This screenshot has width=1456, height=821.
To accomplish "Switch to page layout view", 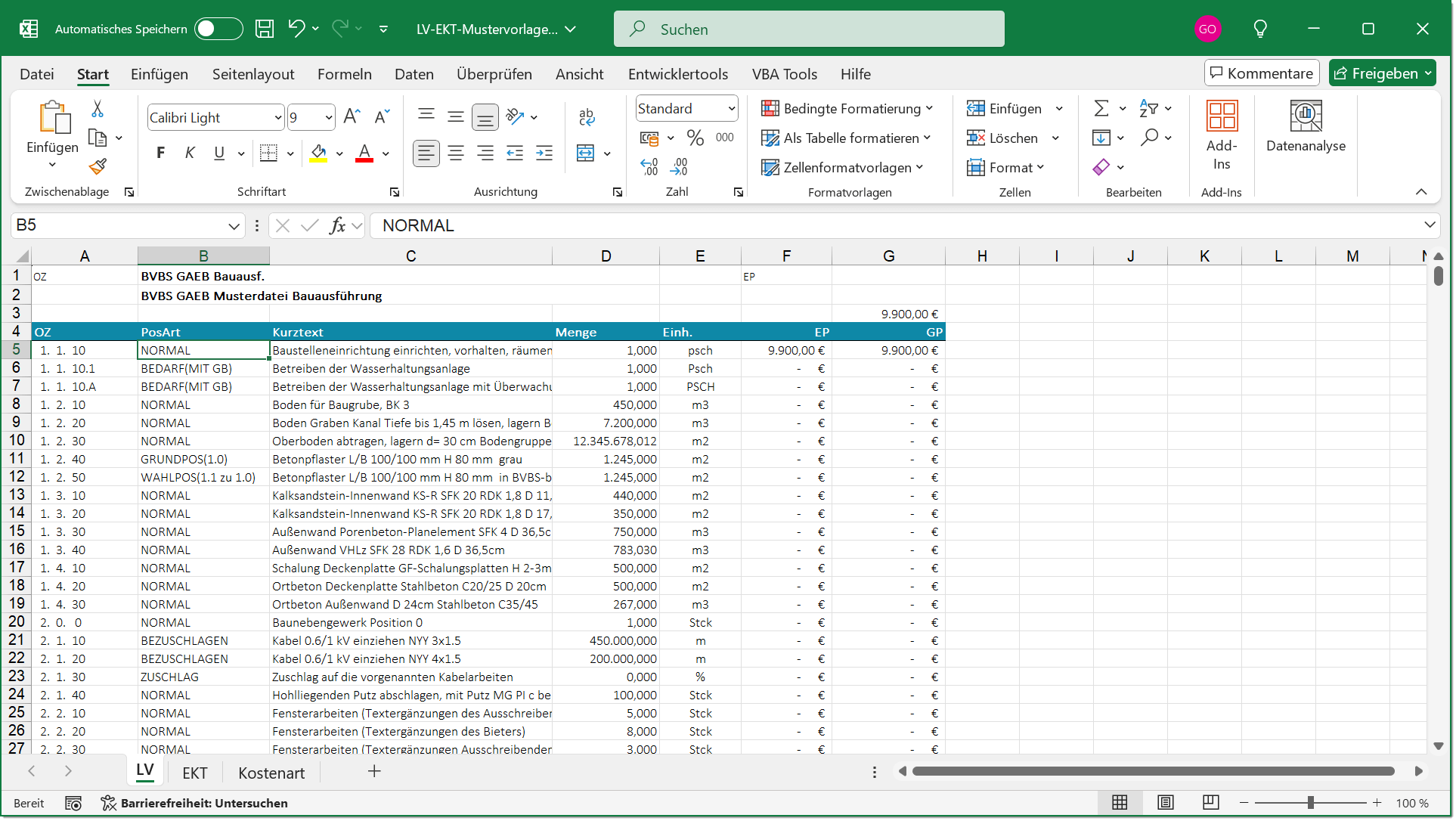I will [x=1165, y=802].
